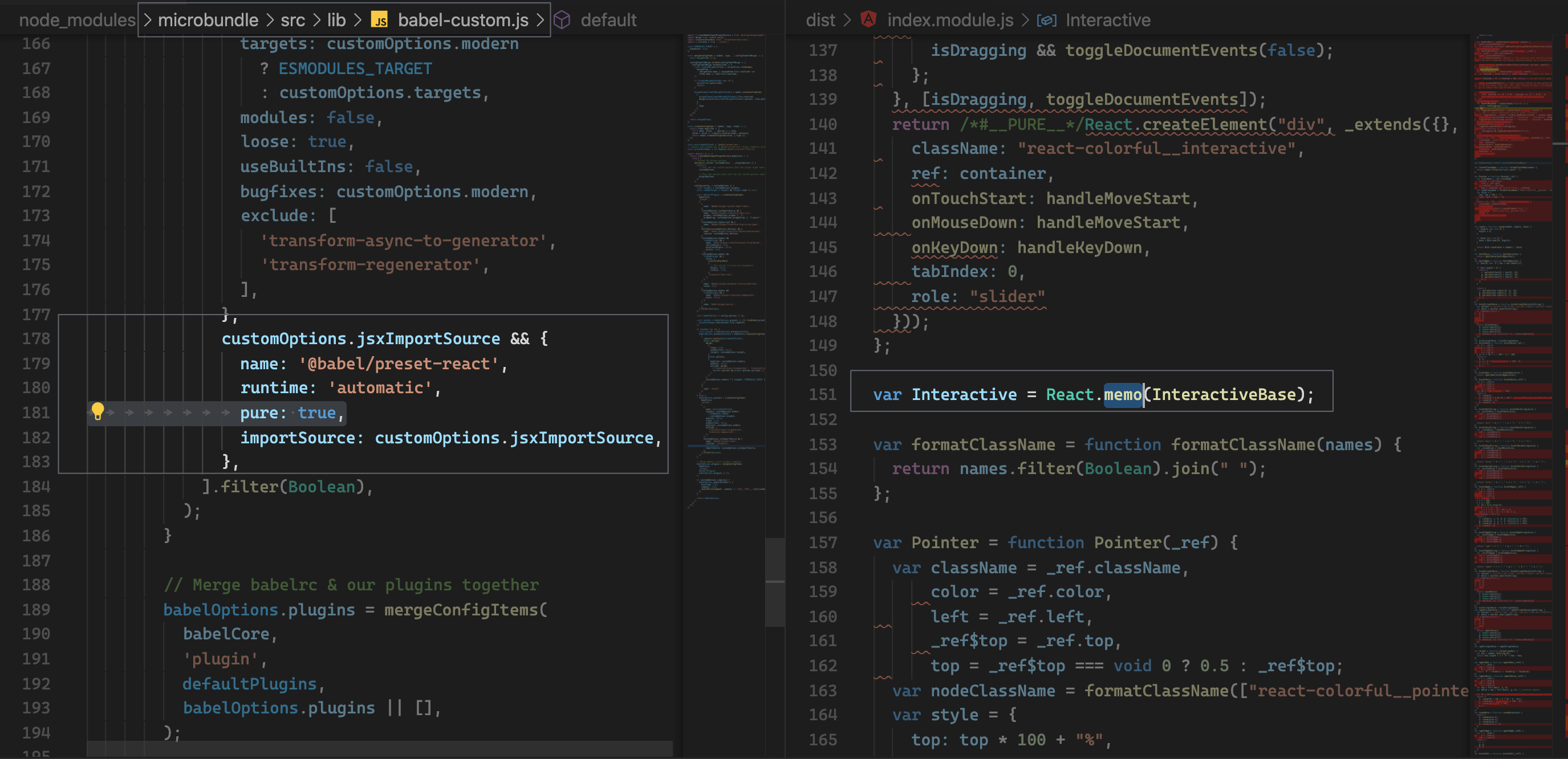Click babelCore identifier on line 190
Viewport: 1568px width, 759px height.
pos(226,634)
